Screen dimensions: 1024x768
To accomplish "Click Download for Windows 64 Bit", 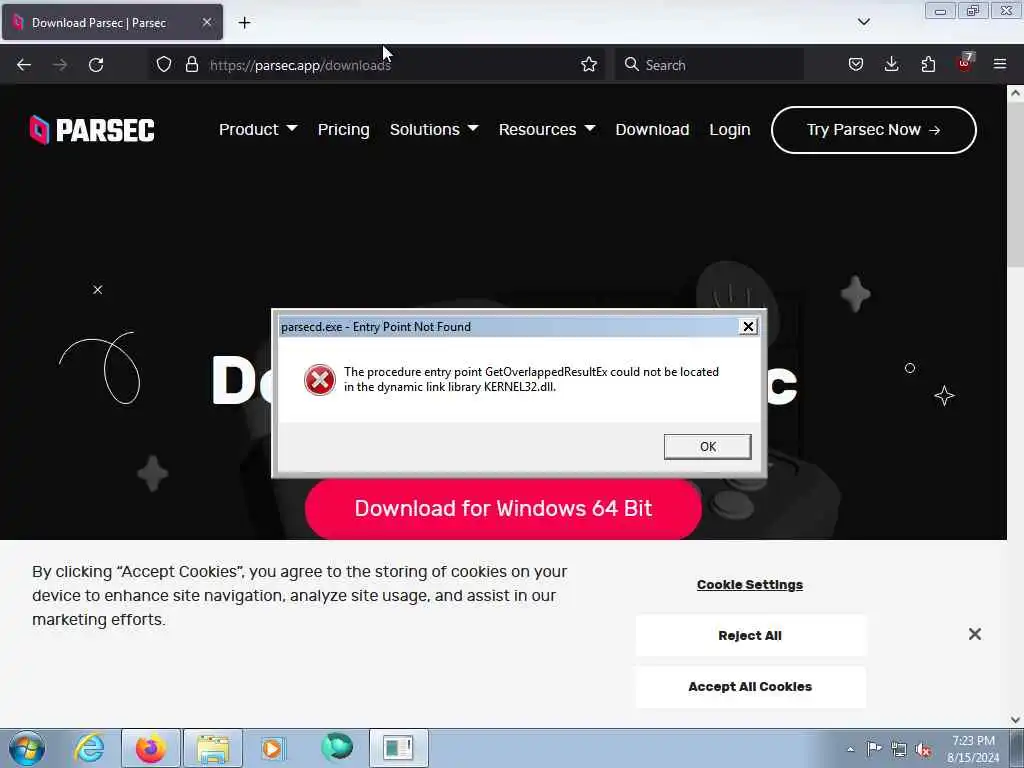I will (x=503, y=509).
